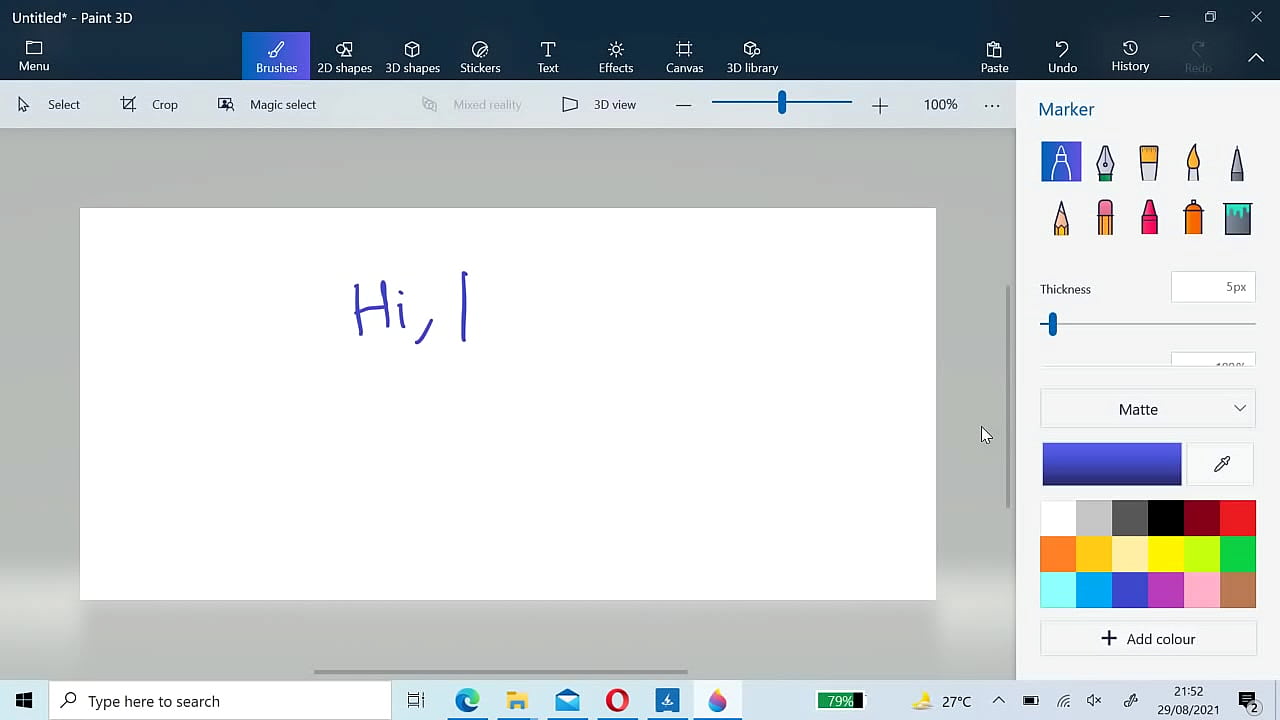Choose the Oil brush tool

(x=1149, y=162)
